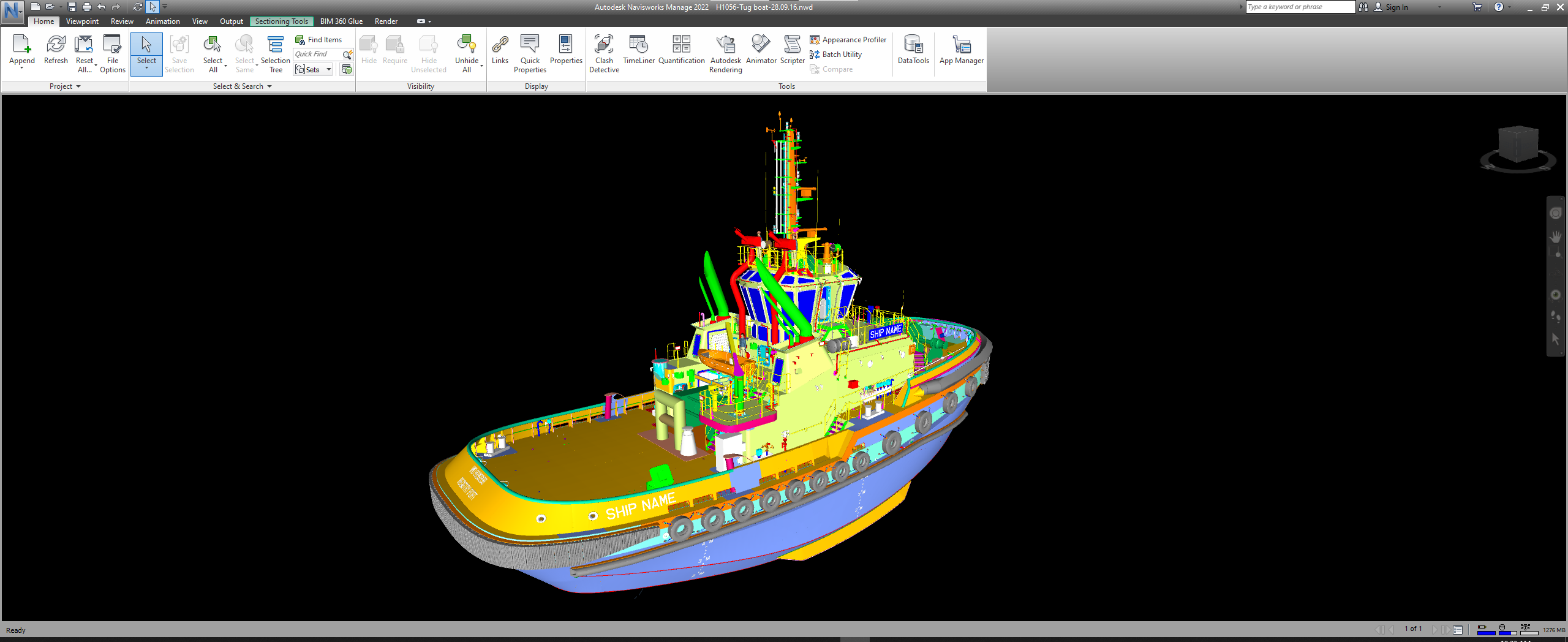Expand Select All dropdown arrow
This screenshot has width=1568, height=642.
225,65
